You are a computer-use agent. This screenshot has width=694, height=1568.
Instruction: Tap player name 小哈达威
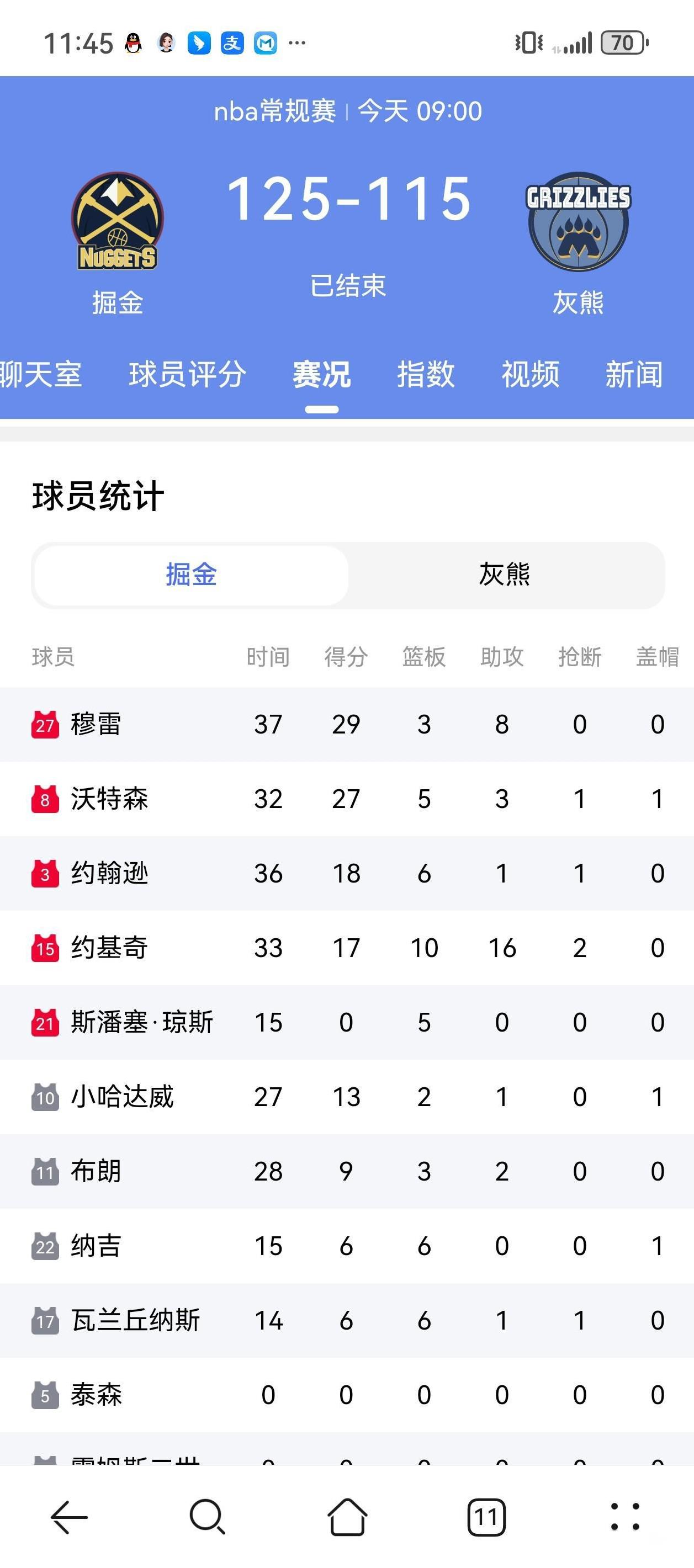(x=123, y=1097)
